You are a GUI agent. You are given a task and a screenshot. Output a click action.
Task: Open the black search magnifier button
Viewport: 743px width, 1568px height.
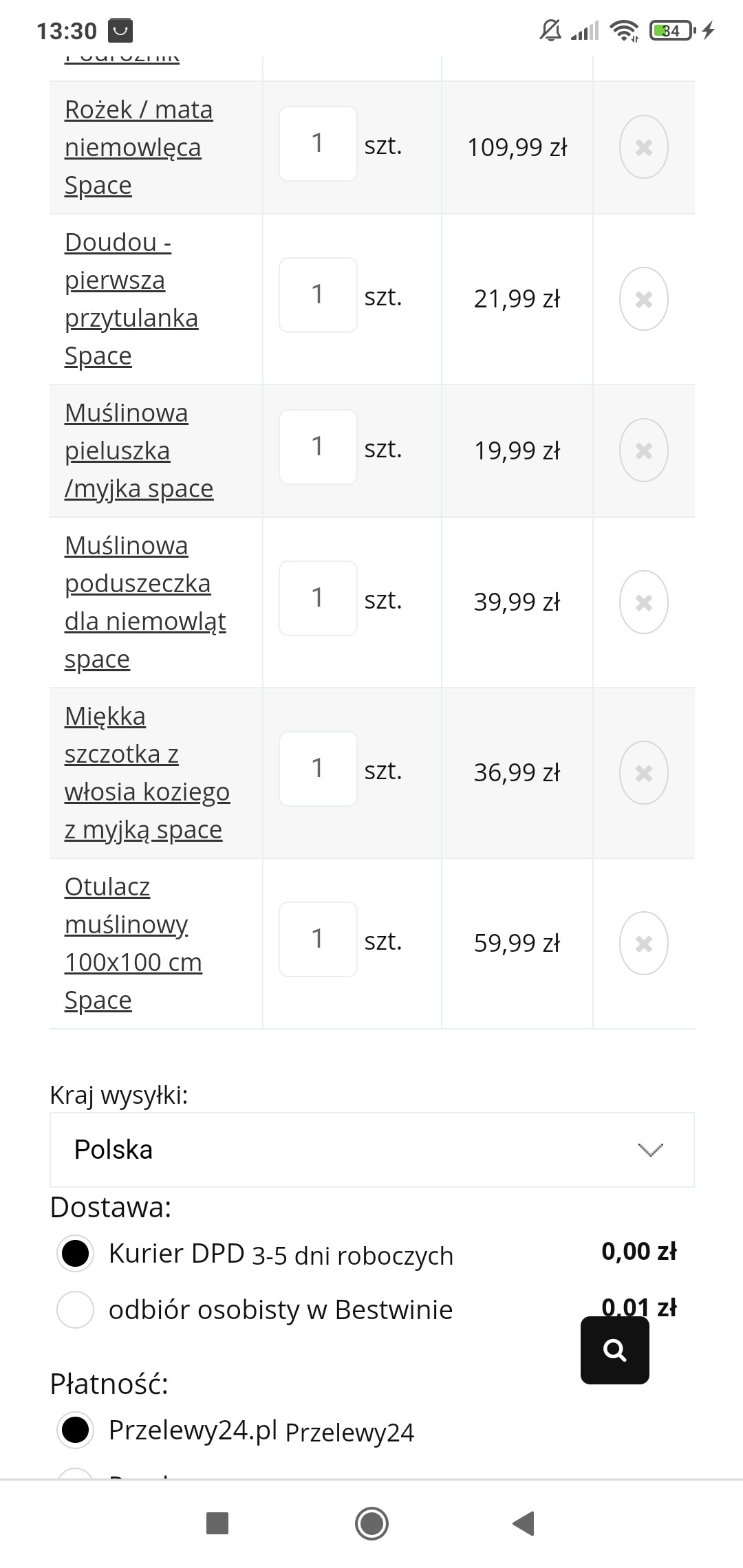point(614,1350)
